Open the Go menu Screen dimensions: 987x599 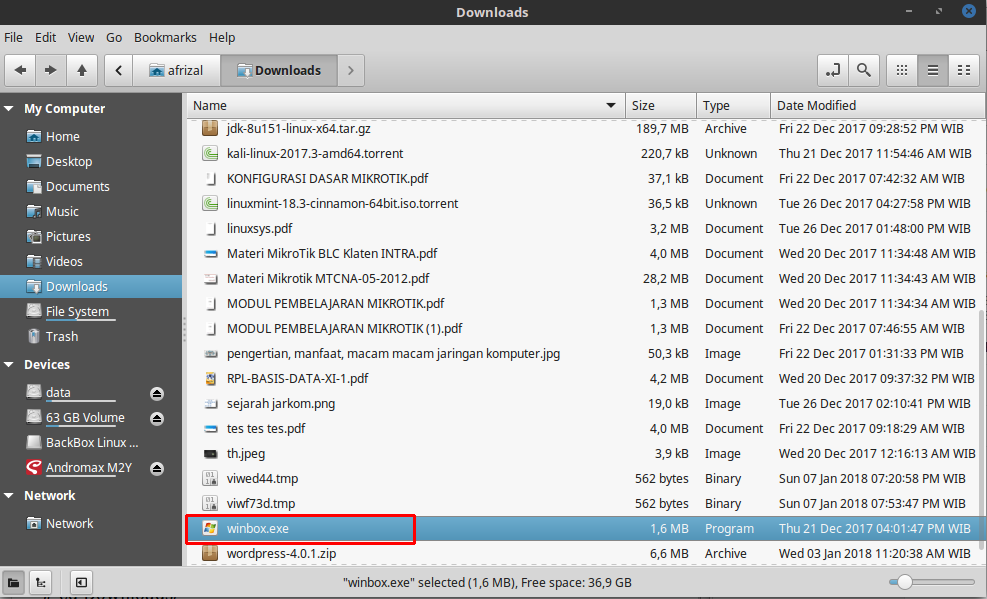(x=114, y=38)
